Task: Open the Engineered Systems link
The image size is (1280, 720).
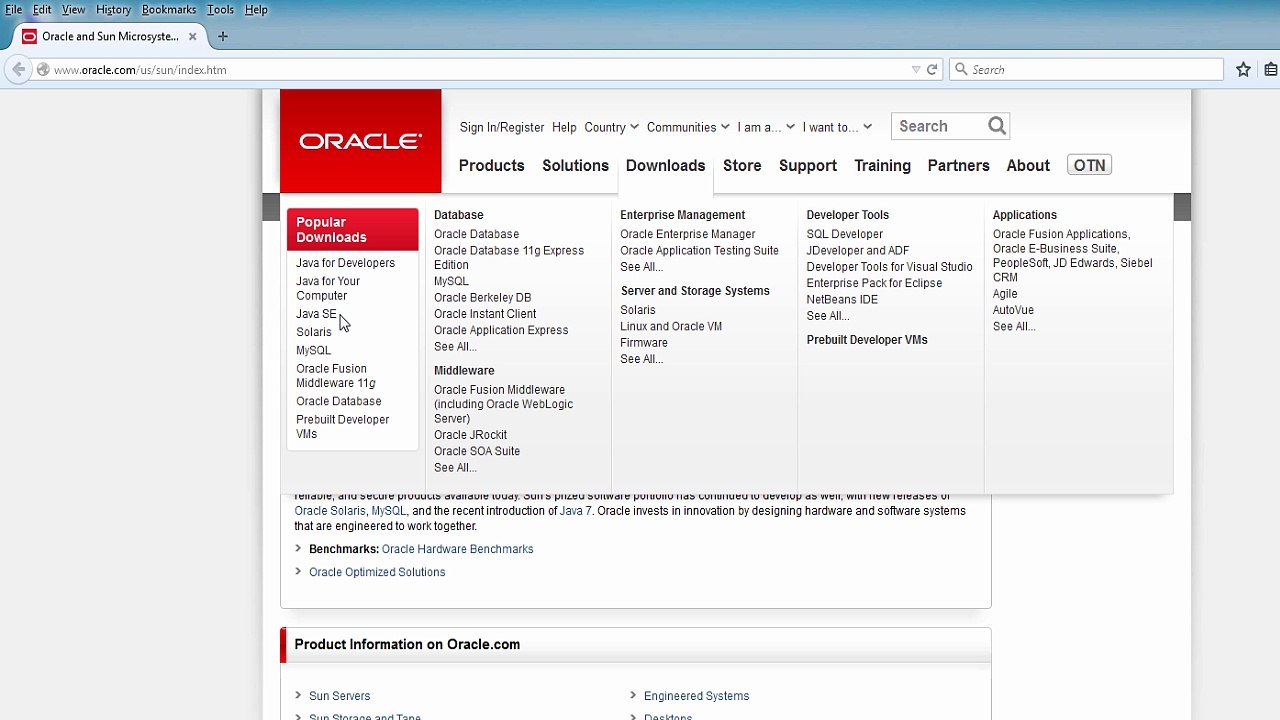Action: [x=696, y=696]
